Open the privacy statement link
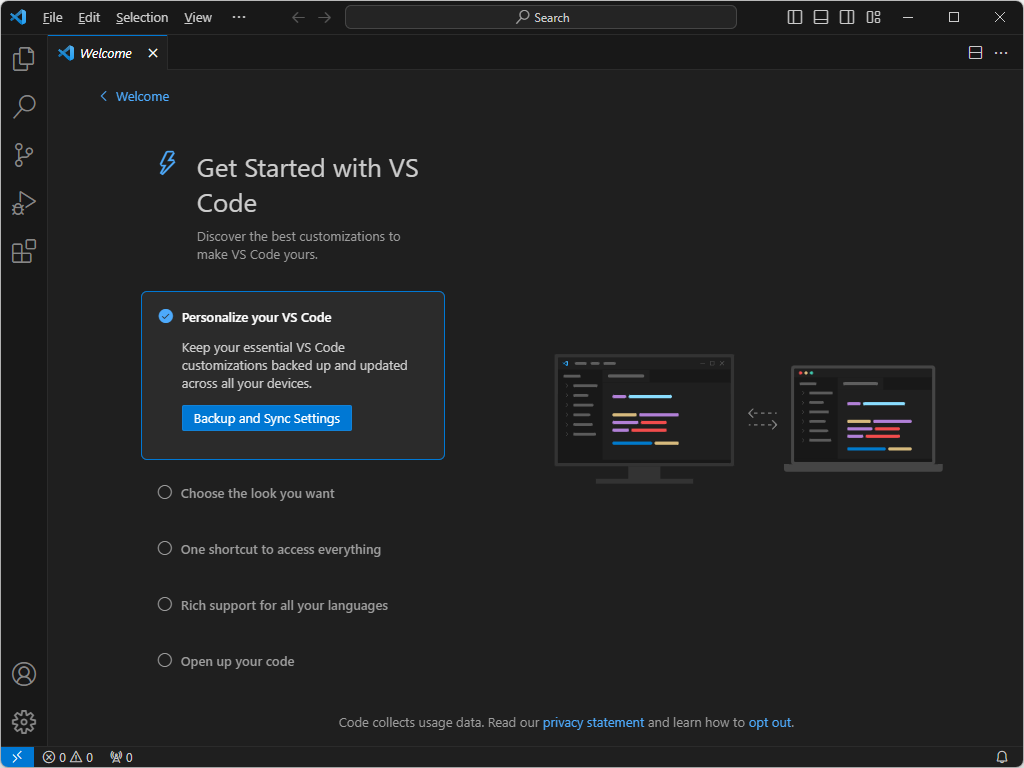 pos(593,722)
